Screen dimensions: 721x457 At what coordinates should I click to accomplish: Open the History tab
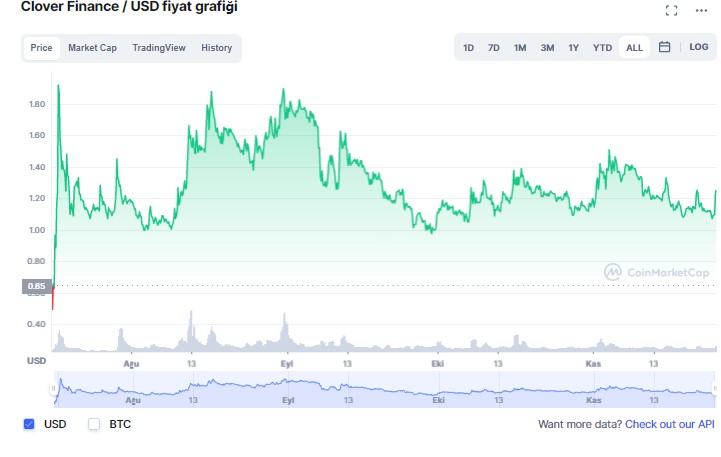point(217,48)
